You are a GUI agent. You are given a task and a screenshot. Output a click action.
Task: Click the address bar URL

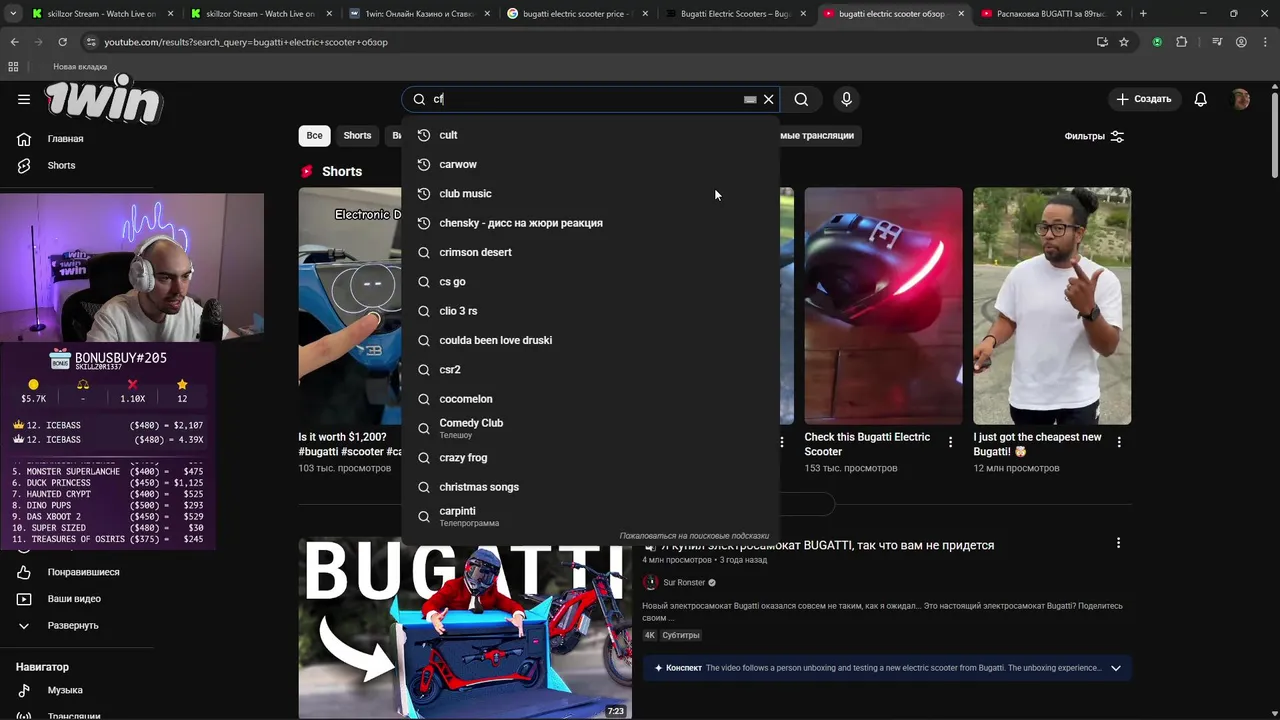pyautogui.click(x=246, y=42)
